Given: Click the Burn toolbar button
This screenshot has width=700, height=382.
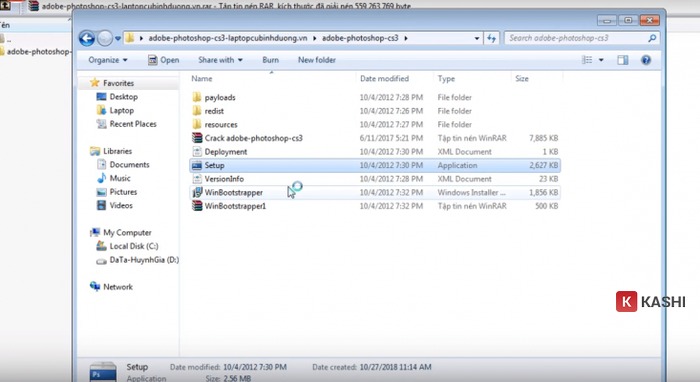Looking at the screenshot, I should click(x=270, y=60).
